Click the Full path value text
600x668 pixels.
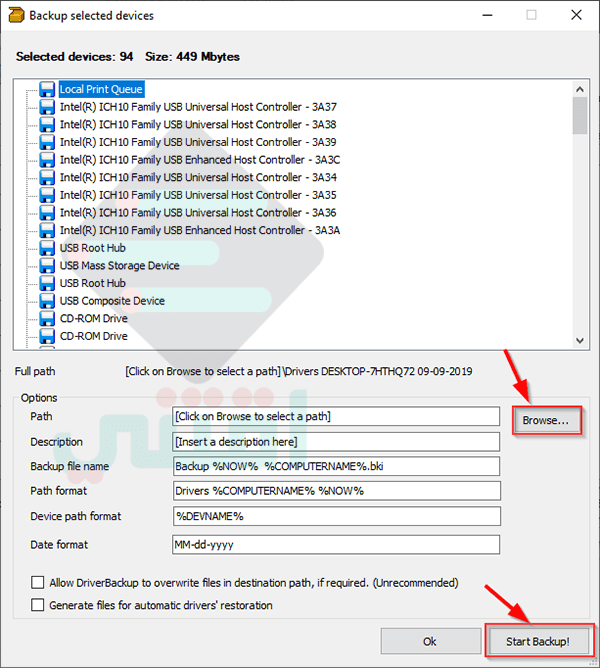298,371
